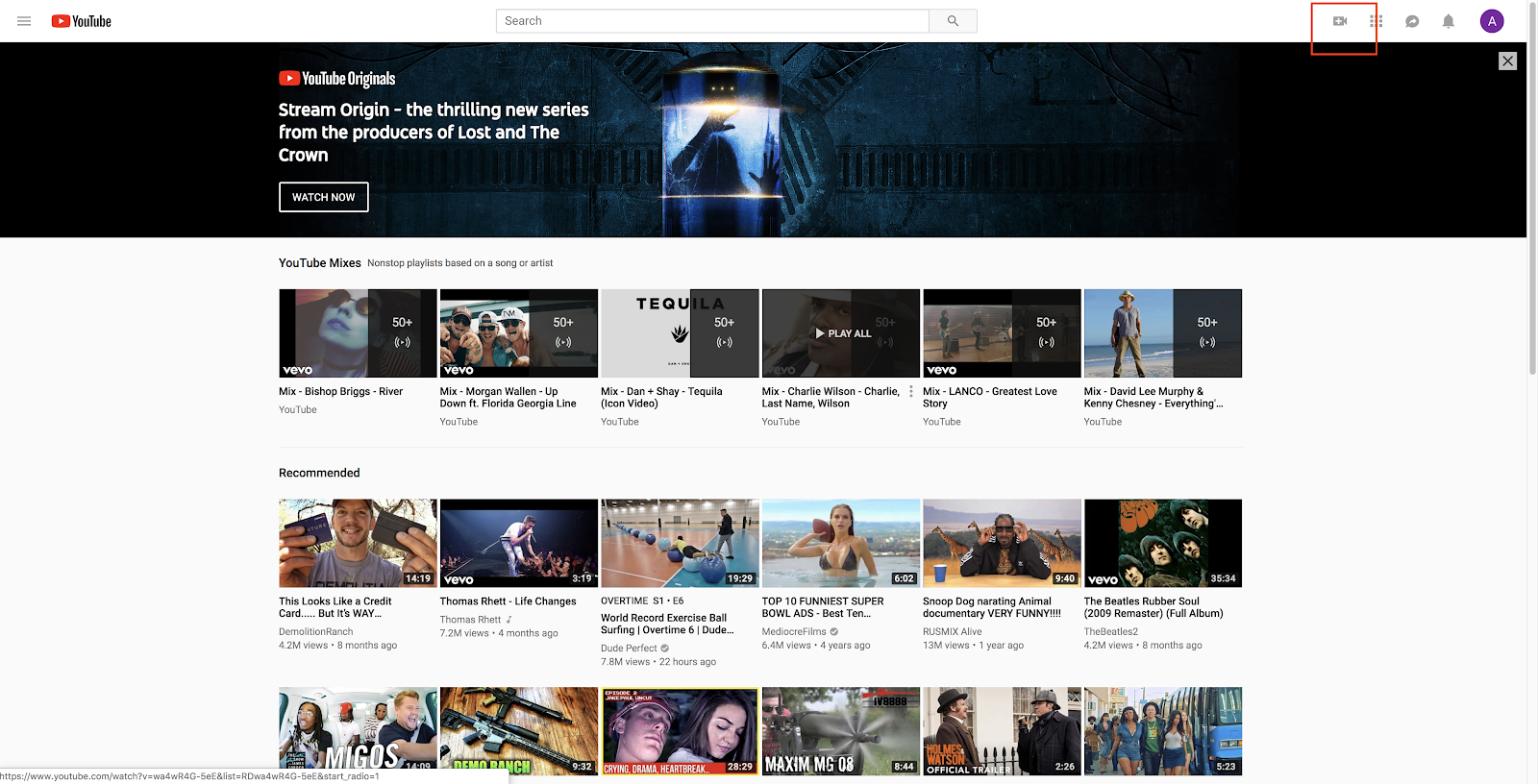This screenshot has width=1538, height=784.
Task: Open the messages share icon
Action: coord(1412,21)
